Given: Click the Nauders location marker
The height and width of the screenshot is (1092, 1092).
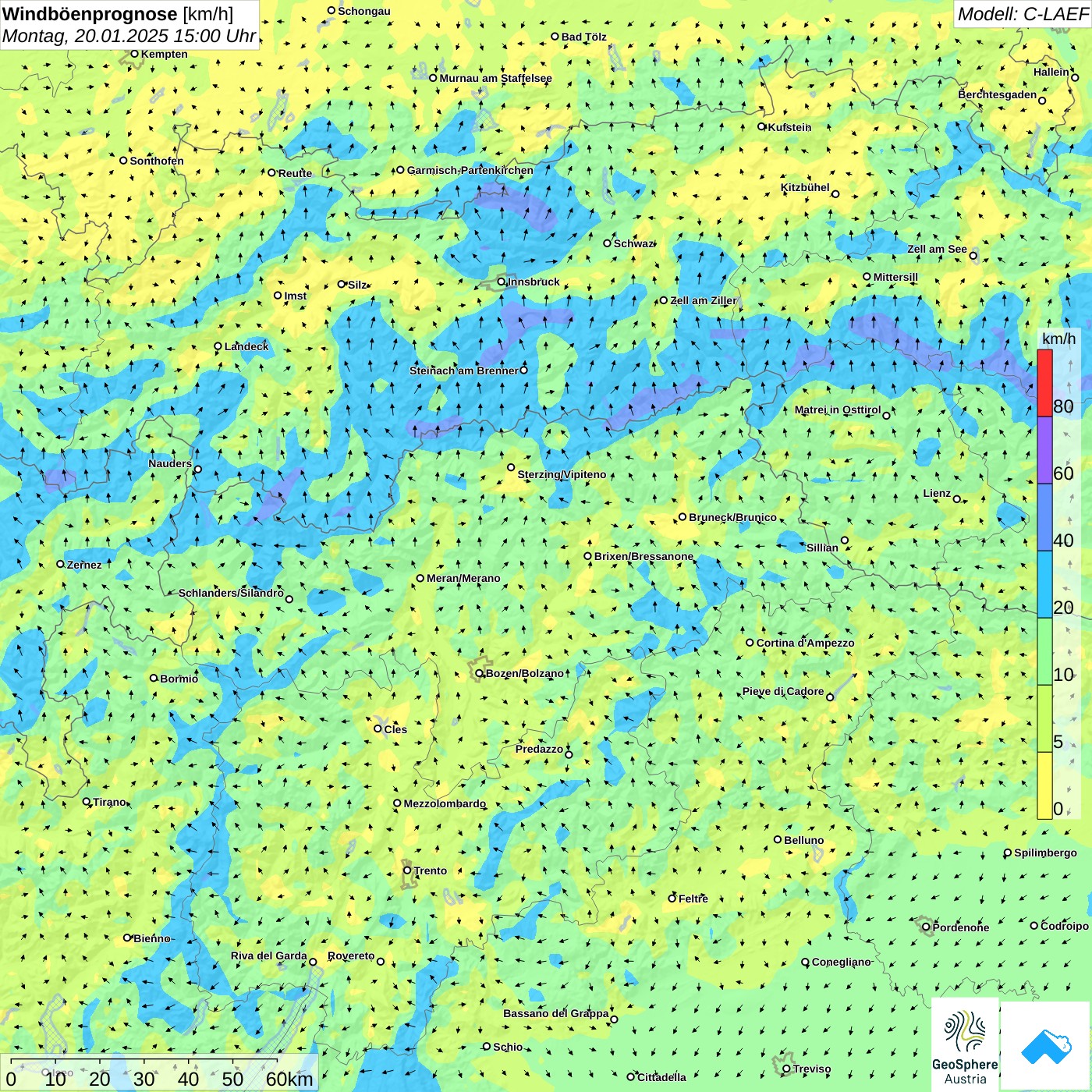Looking at the screenshot, I should coord(198,470).
